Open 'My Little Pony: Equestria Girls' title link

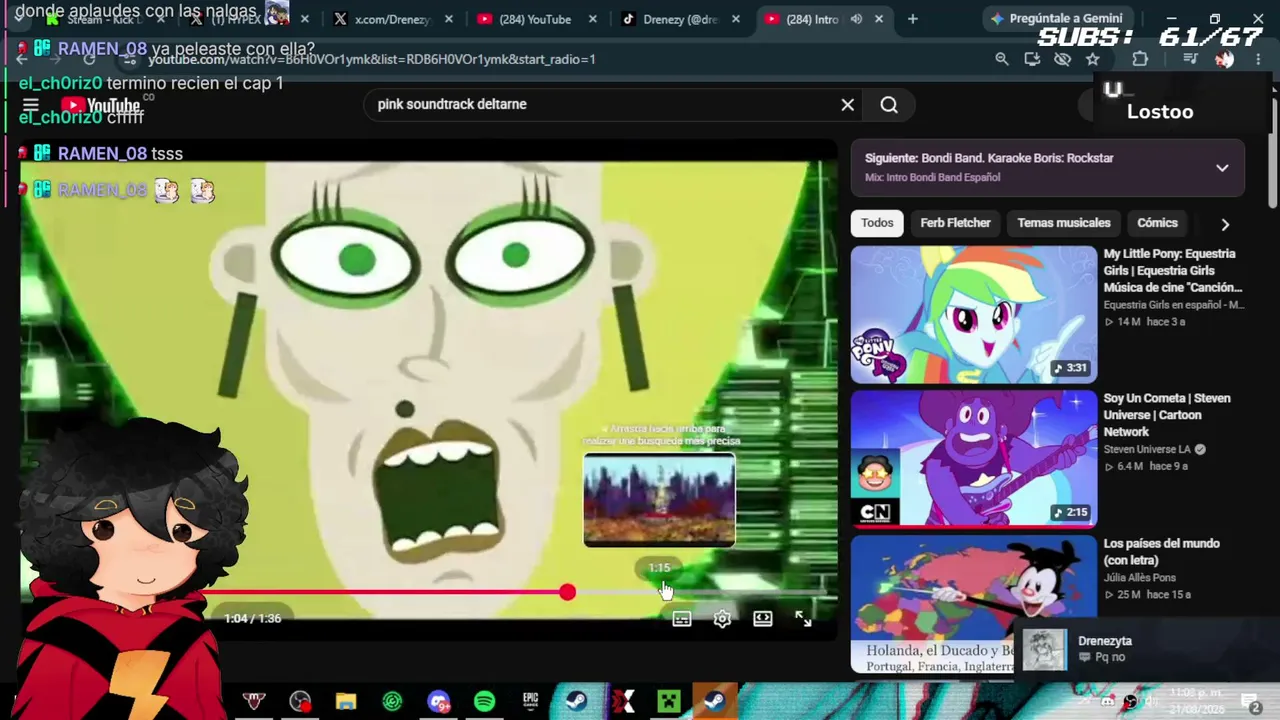coord(1173,271)
